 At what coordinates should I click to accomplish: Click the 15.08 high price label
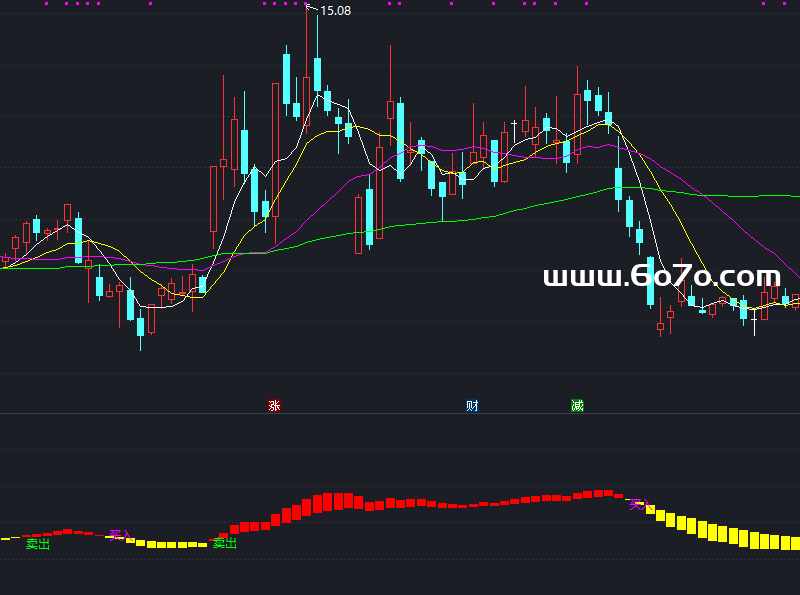tap(335, 11)
